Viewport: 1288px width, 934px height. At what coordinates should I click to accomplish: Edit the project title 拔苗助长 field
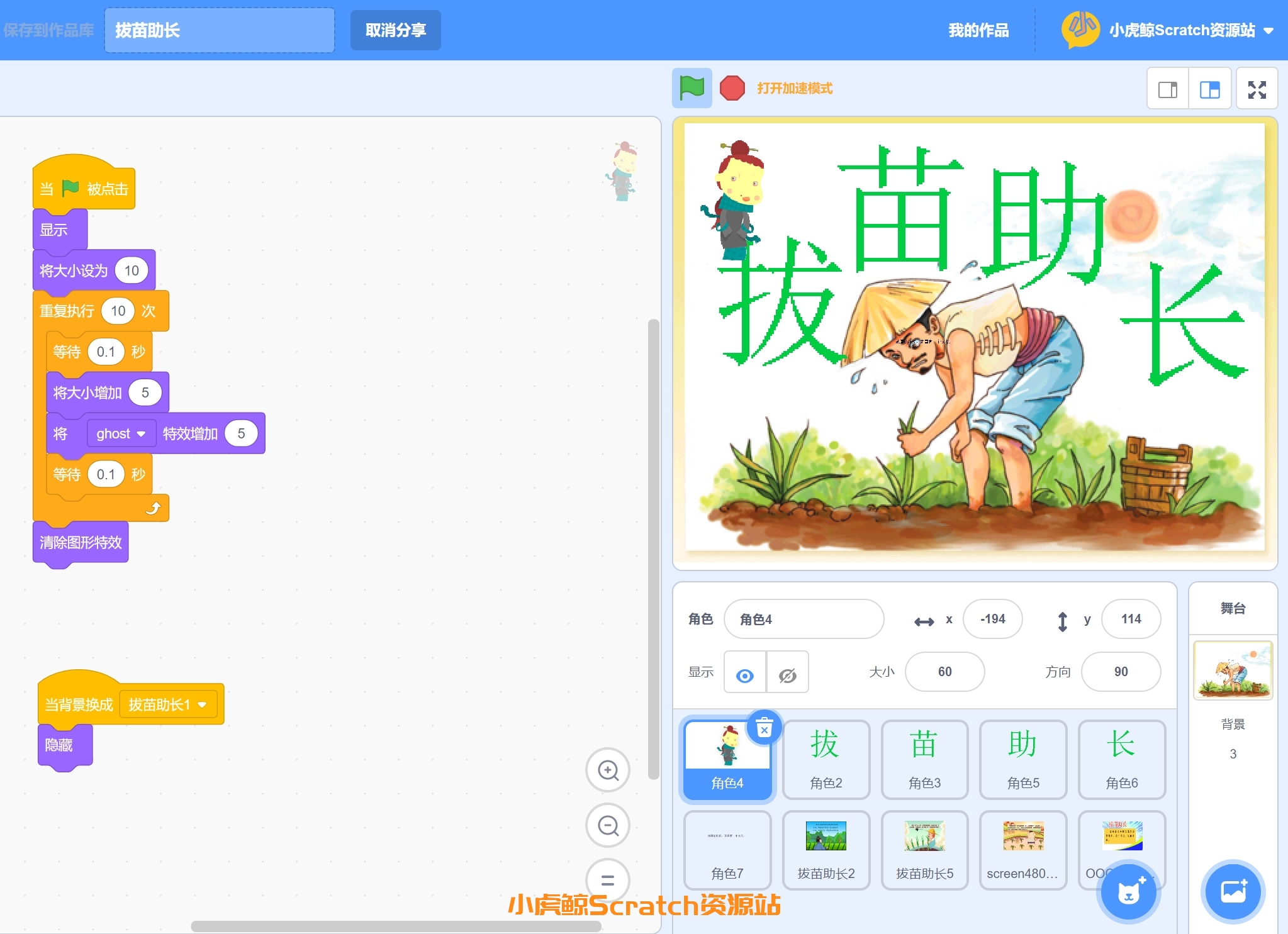click(x=219, y=30)
